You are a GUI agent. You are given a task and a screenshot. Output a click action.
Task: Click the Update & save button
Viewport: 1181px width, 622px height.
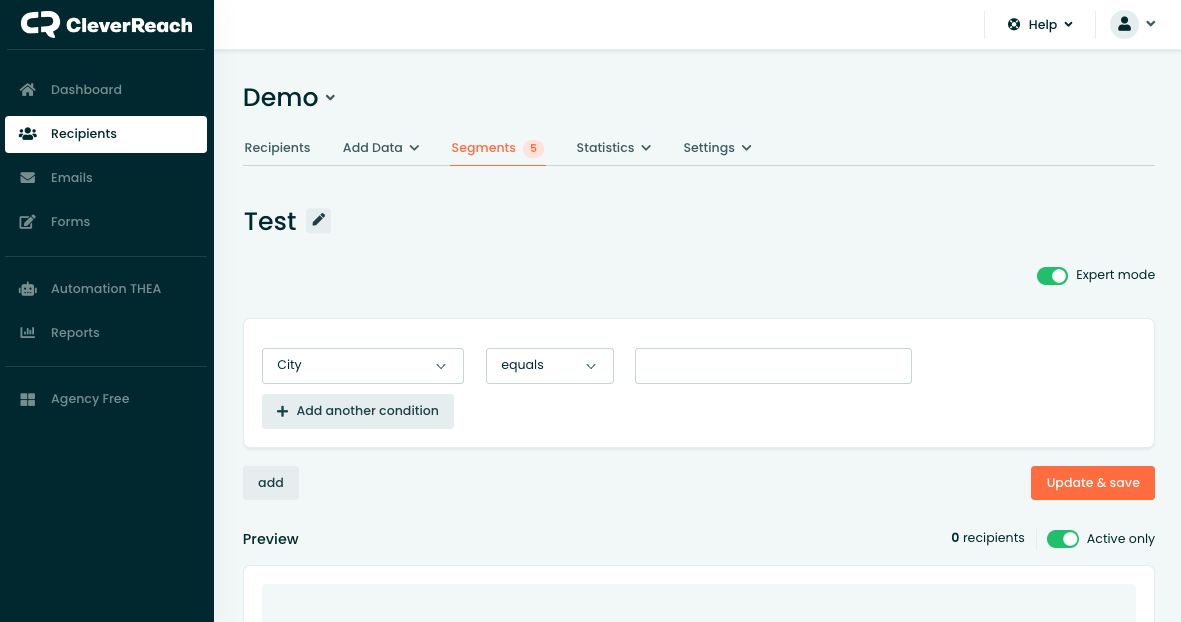click(1092, 483)
